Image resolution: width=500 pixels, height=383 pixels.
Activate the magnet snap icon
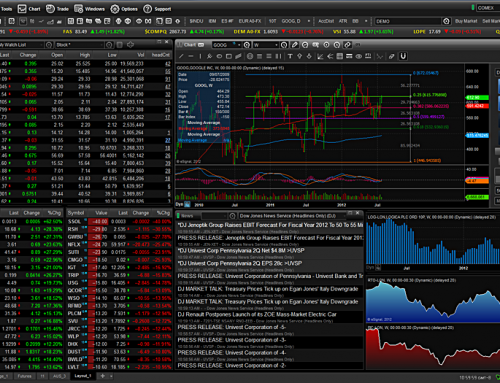[x=403, y=56]
